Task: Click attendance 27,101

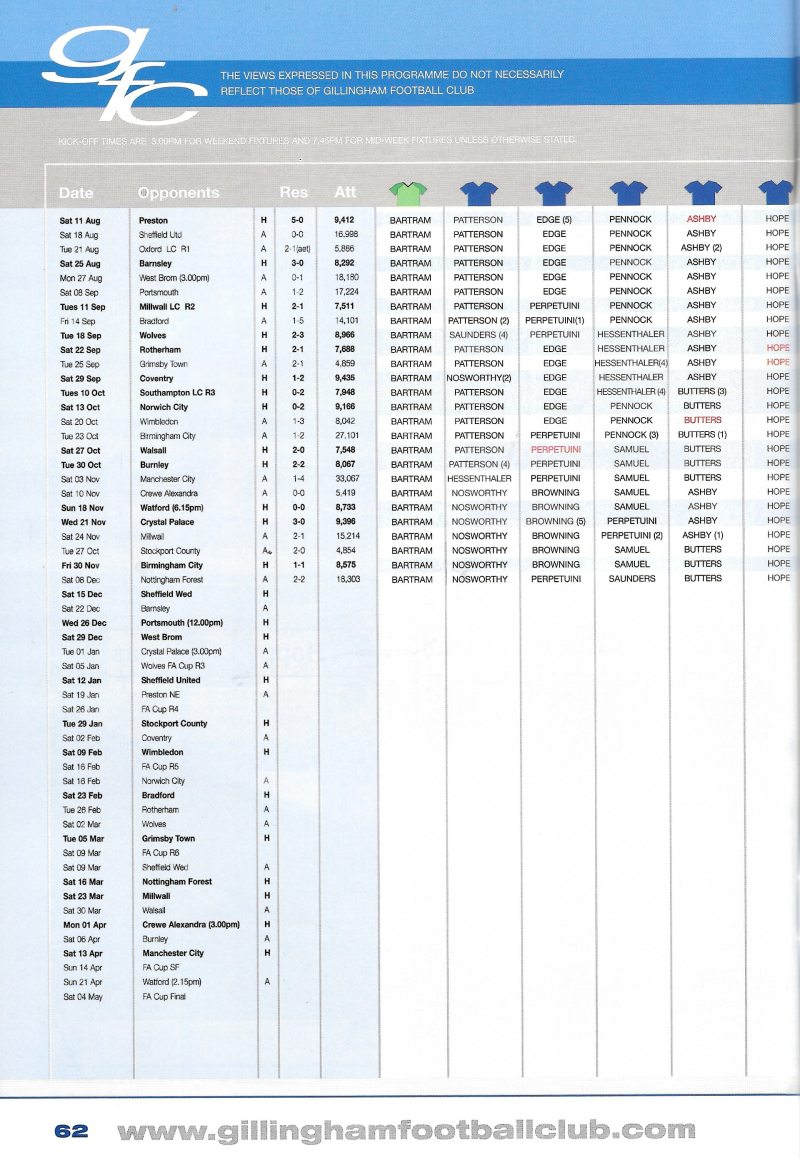Action: pos(346,436)
